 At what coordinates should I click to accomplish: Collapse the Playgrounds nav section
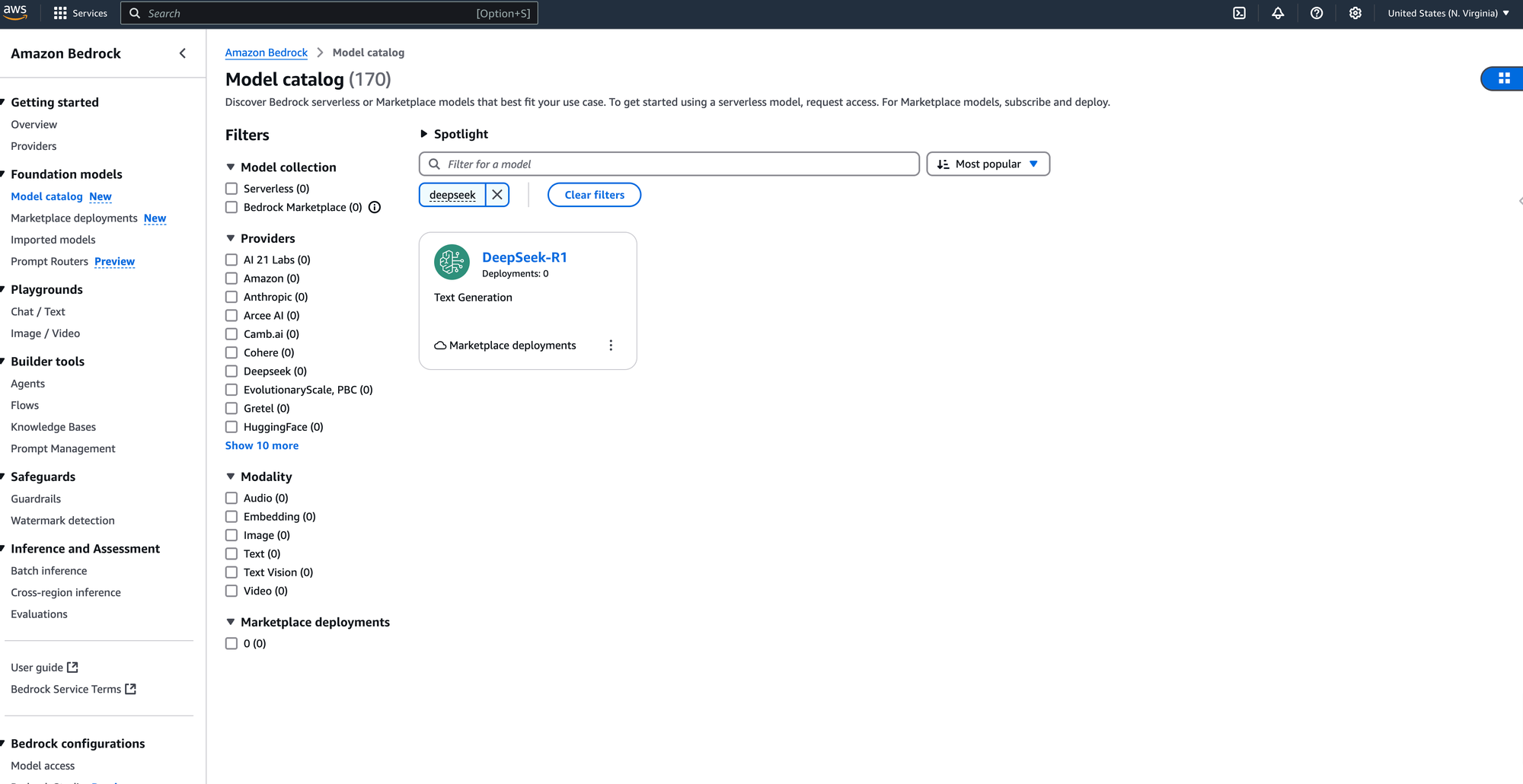3,289
